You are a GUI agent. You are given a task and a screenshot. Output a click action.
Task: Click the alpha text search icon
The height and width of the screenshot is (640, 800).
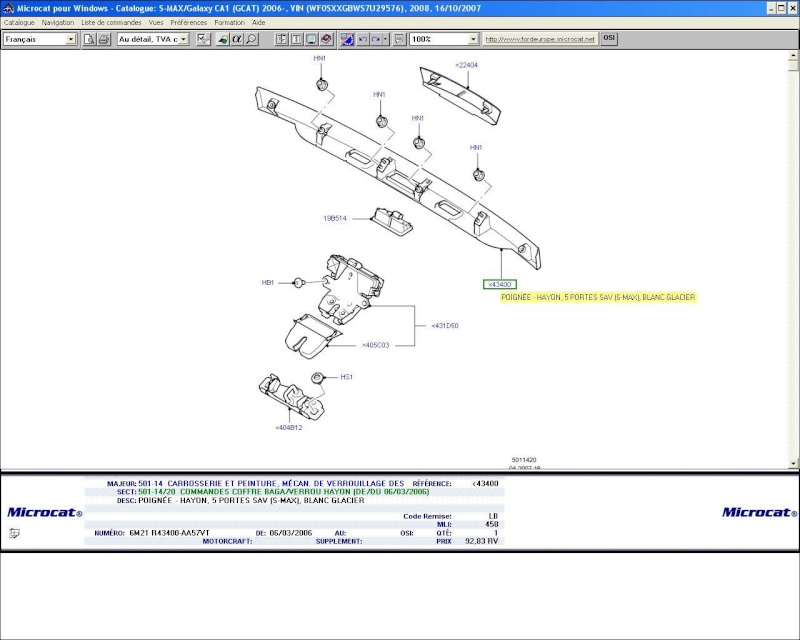(237, 39)
